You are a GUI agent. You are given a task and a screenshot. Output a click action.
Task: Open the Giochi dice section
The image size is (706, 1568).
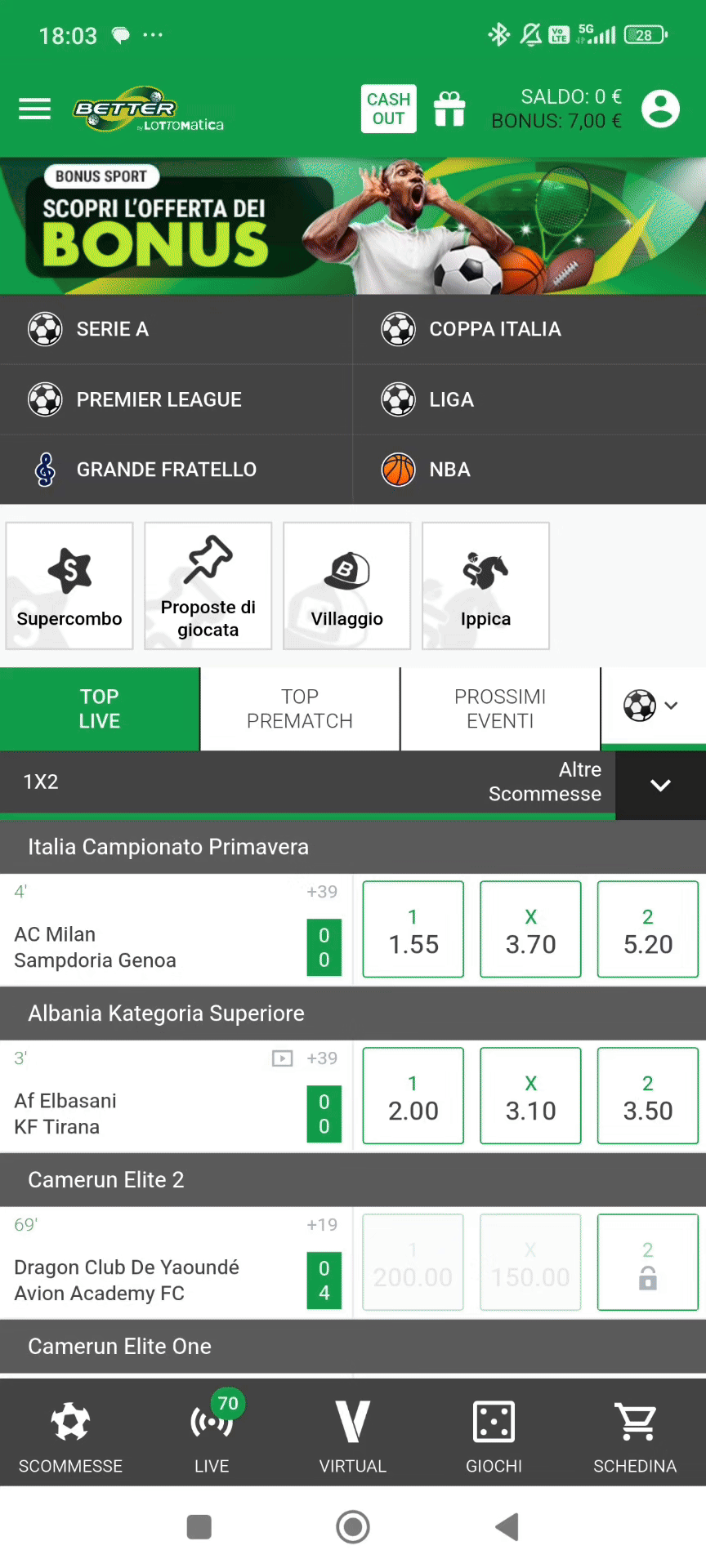click(494, 1436)
